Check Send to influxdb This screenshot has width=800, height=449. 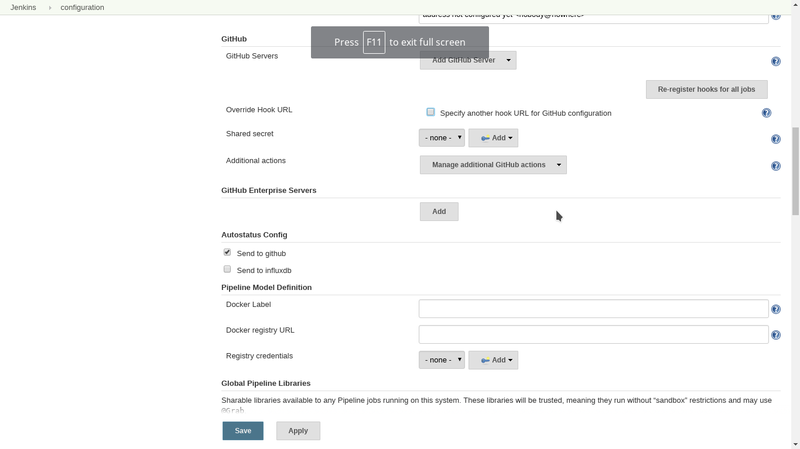[x=227, y=269]
